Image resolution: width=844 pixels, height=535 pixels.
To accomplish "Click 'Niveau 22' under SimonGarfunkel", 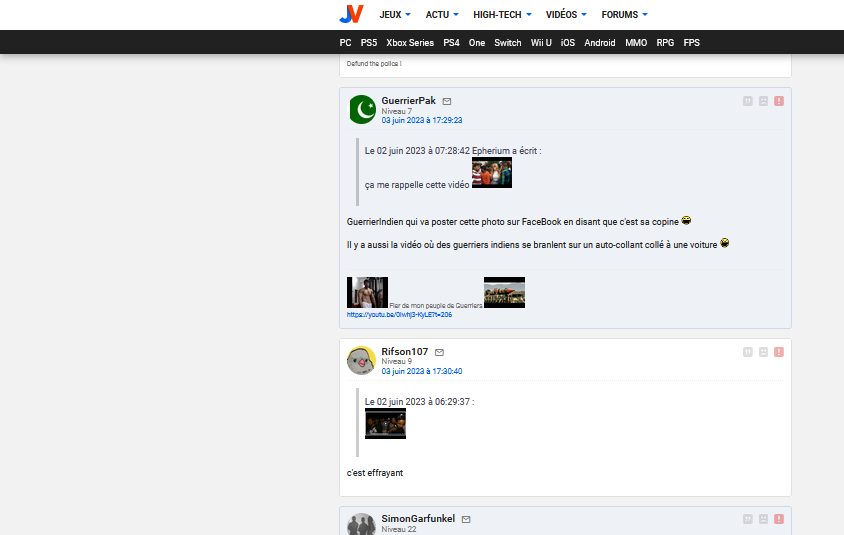I will tap(399, 530).
